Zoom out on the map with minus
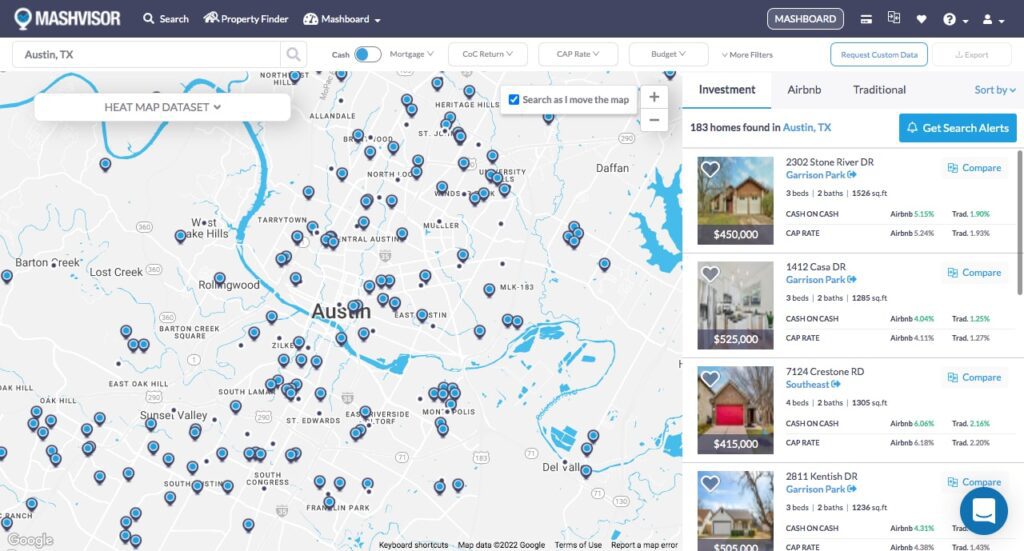Viewport: 1024px width, 551px height. [x=654, y=120]
